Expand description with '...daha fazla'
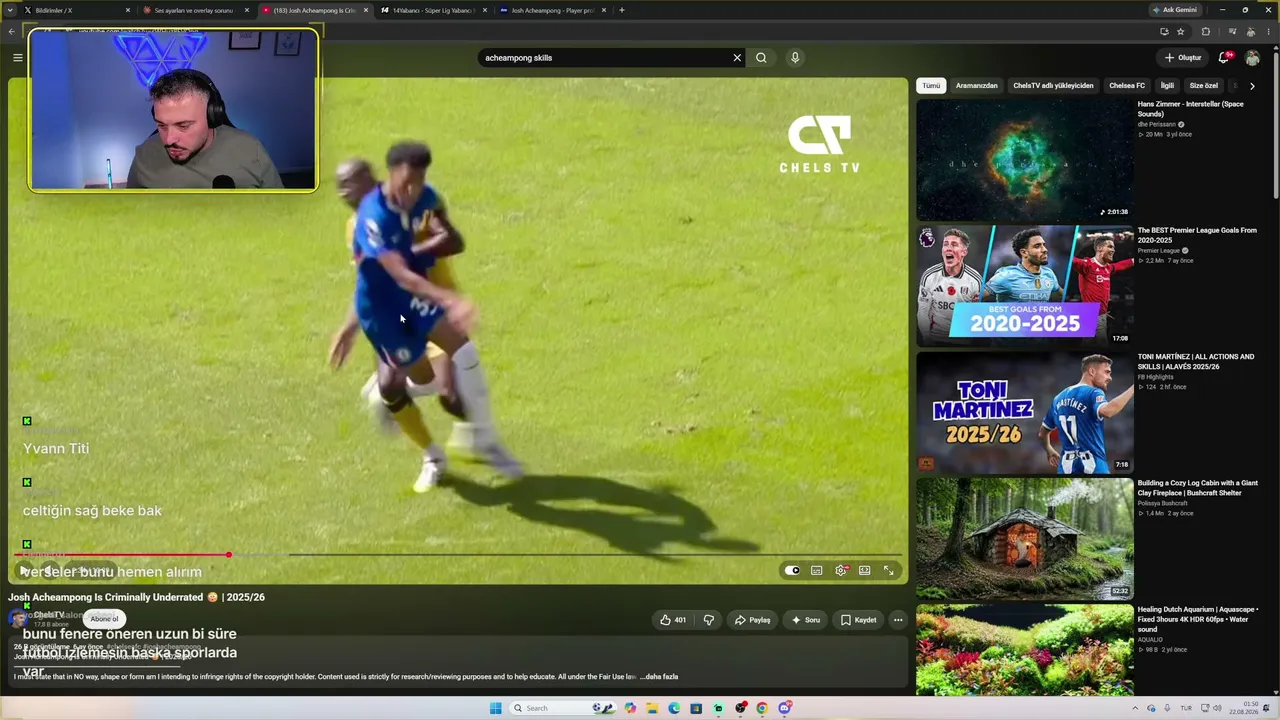The height and width of the screenshot is (720, 1280). click(659, 677)
